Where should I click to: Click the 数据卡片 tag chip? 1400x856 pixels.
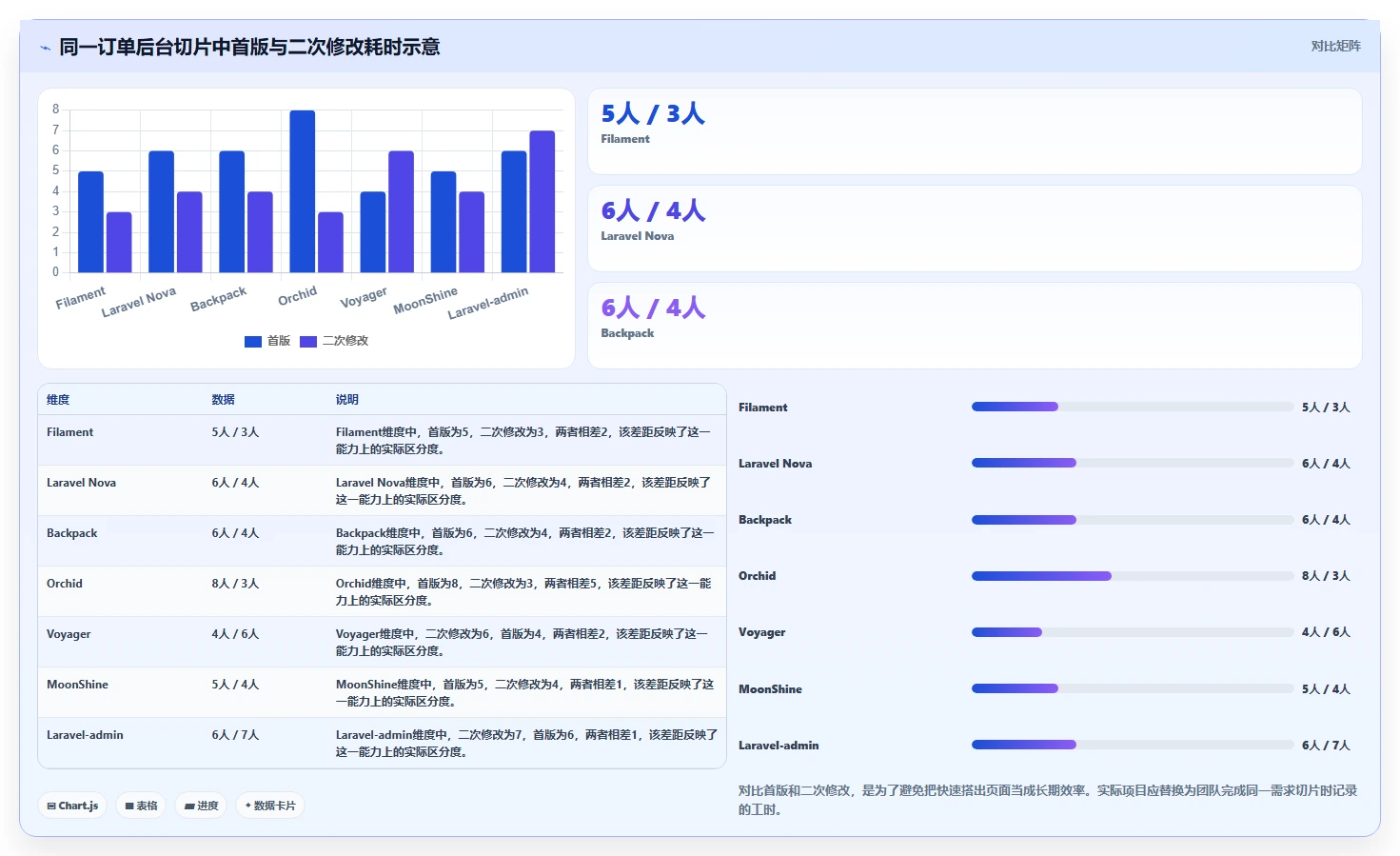click(270, 806)
